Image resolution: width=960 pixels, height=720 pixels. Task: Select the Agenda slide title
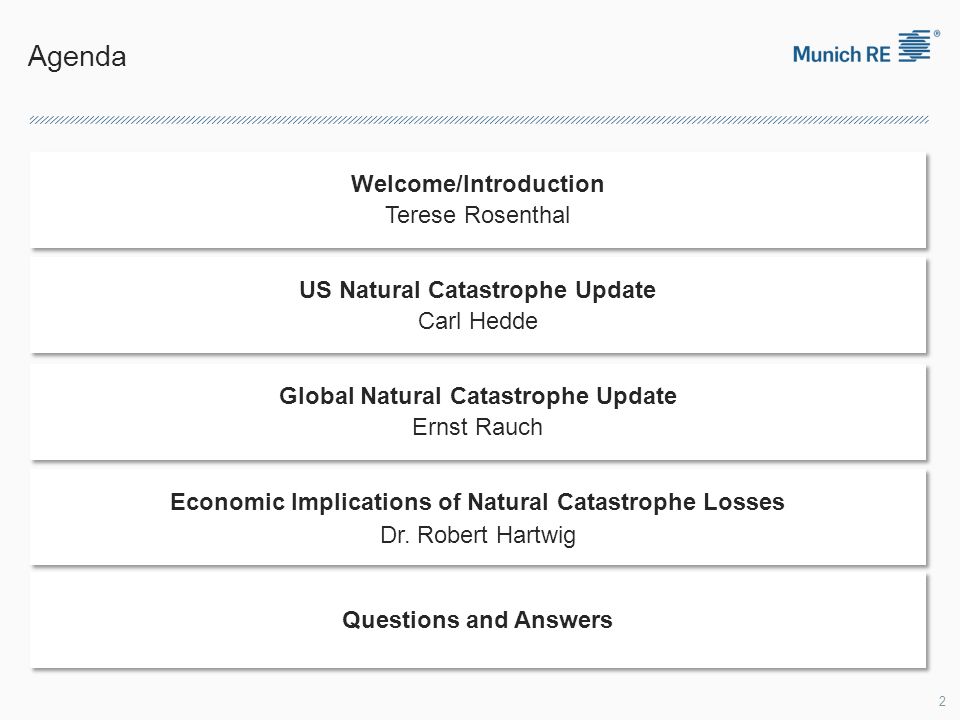point(77,57)
